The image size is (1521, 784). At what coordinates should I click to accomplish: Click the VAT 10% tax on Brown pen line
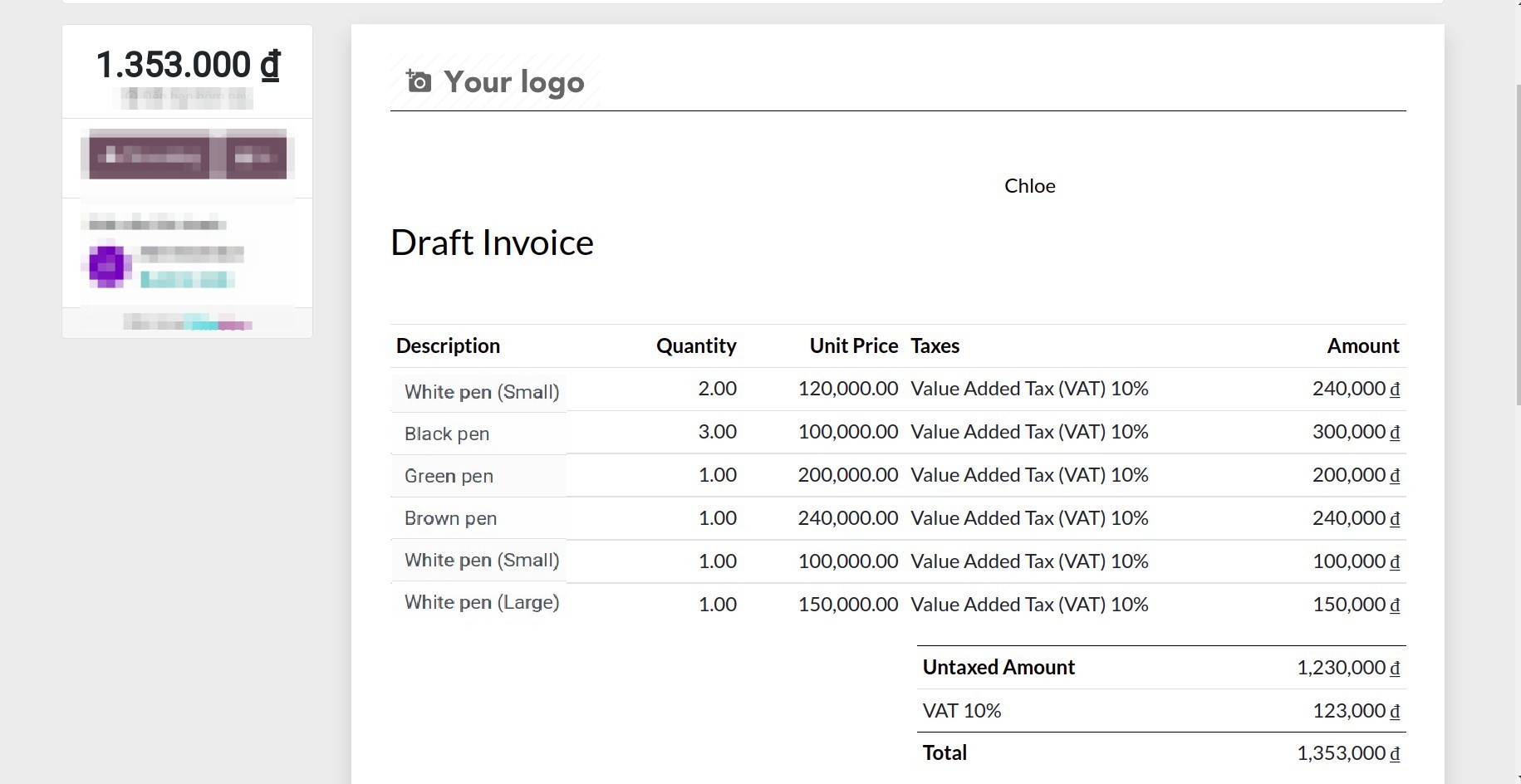tap(1029, 517)
